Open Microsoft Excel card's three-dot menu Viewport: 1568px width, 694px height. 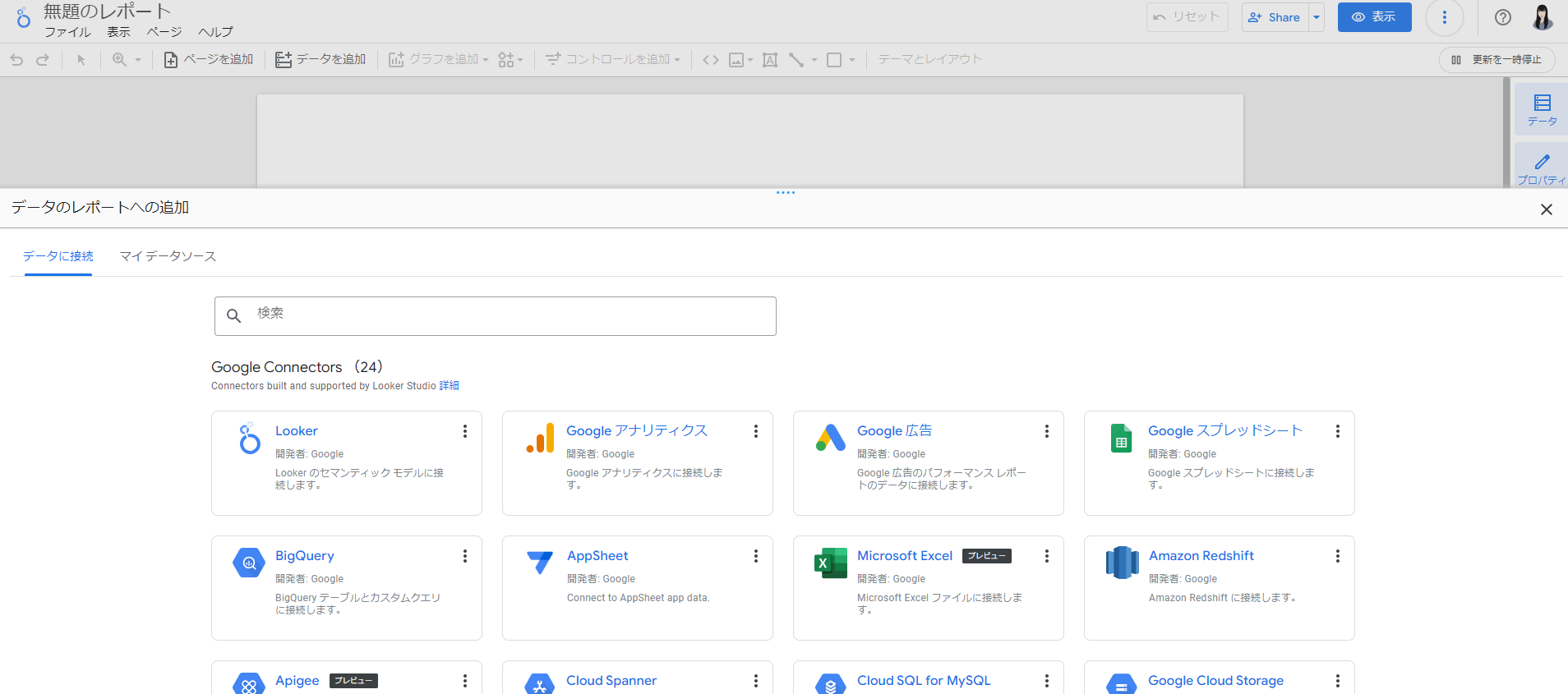click(x=1047, y=556)
